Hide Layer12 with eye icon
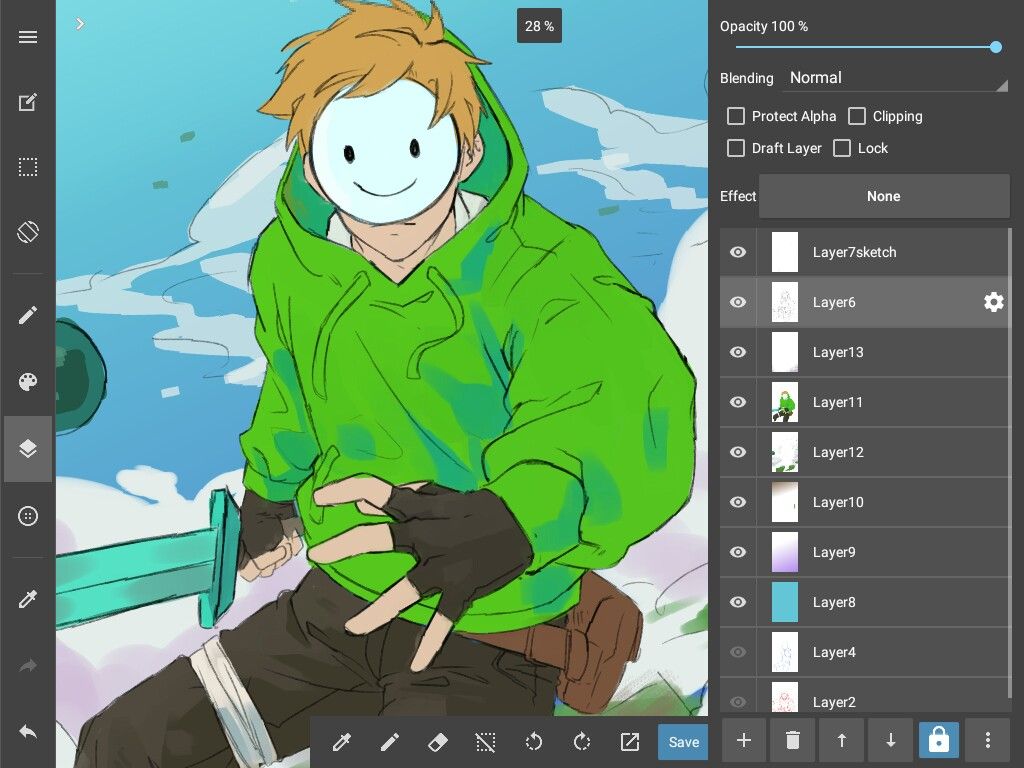Image resolution: width=1024 pixels, height=768 pixels. [738, 452]
